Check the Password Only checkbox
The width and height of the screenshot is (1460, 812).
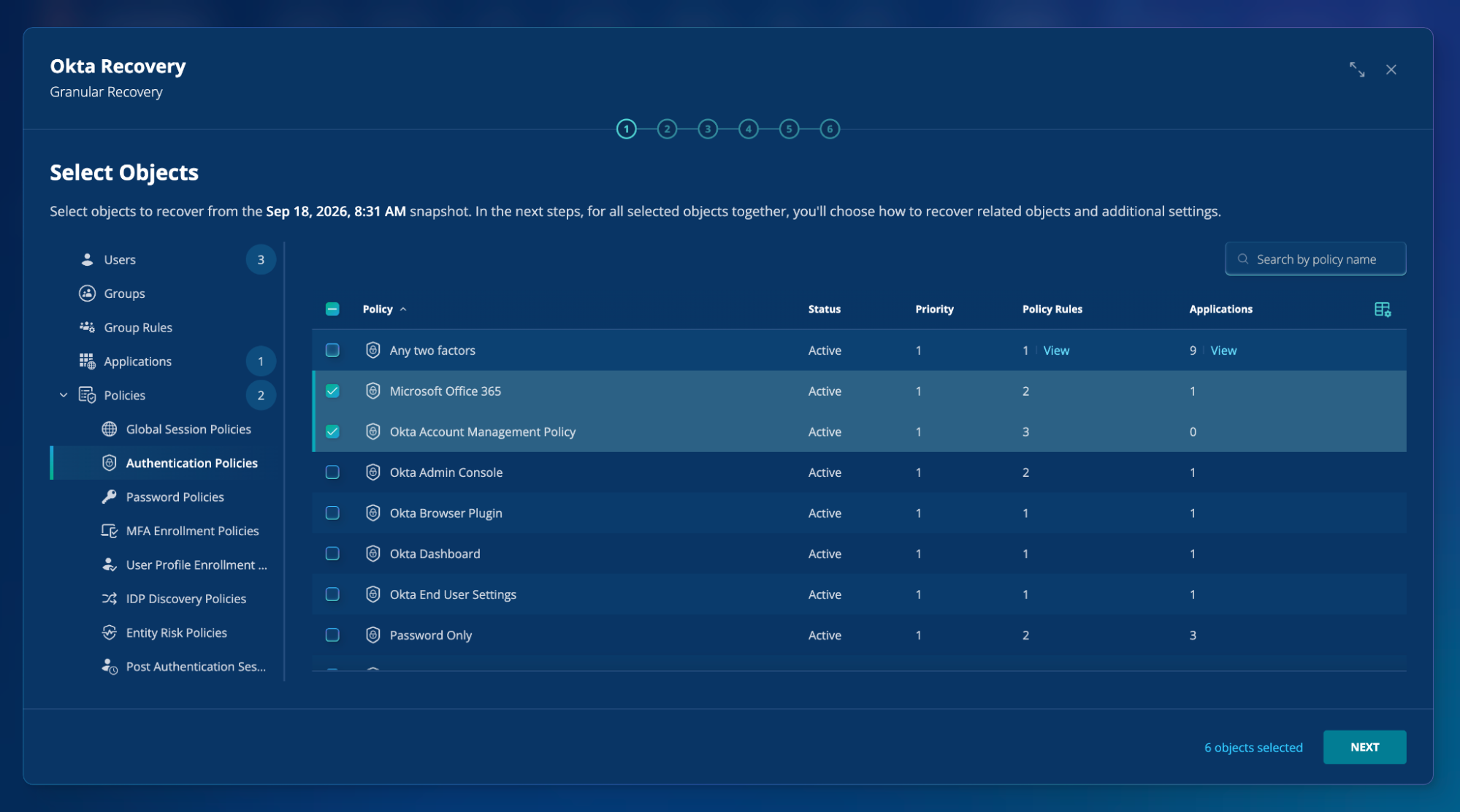point(332,635)
